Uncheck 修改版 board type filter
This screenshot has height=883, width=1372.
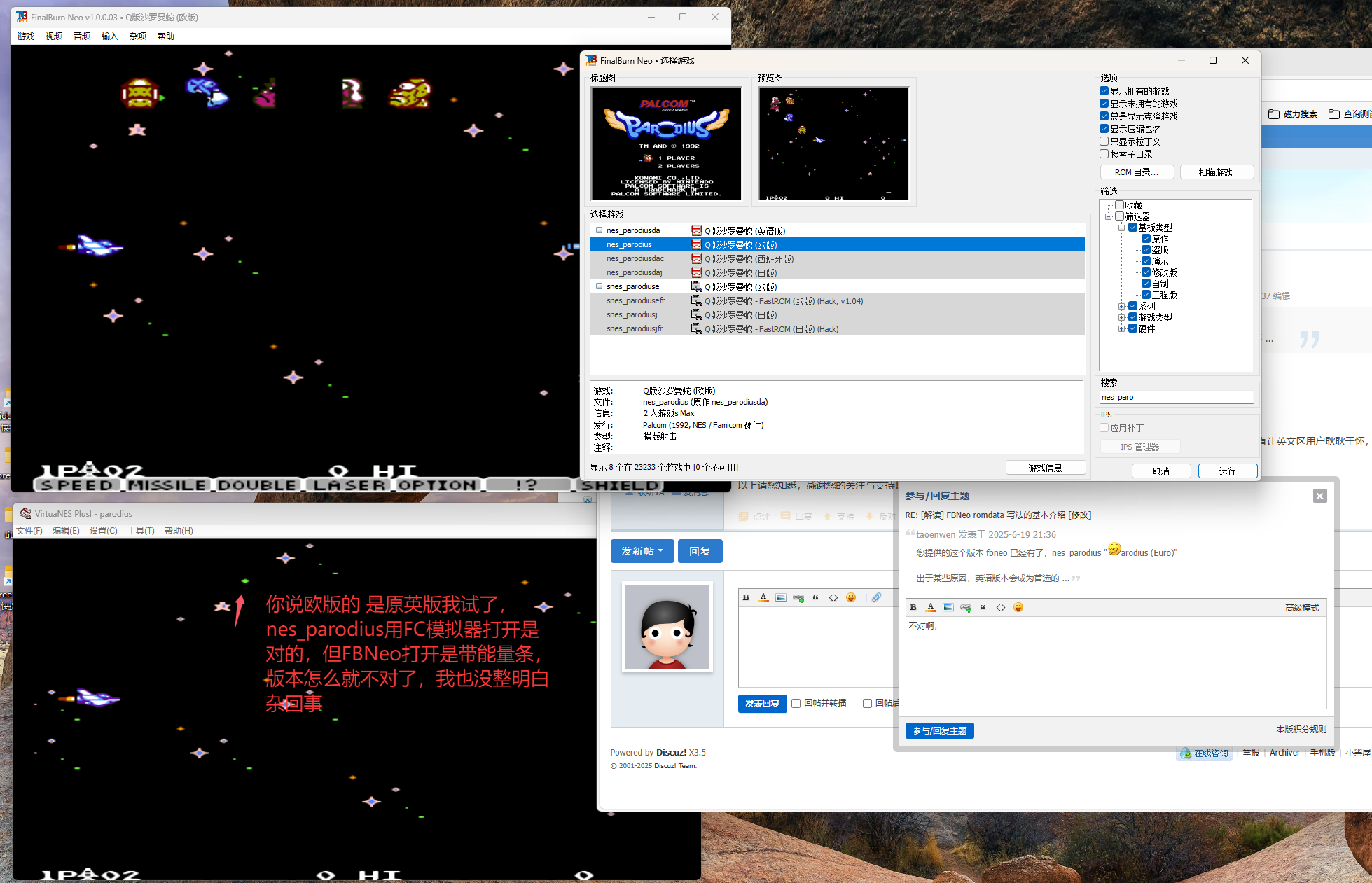1146,272
